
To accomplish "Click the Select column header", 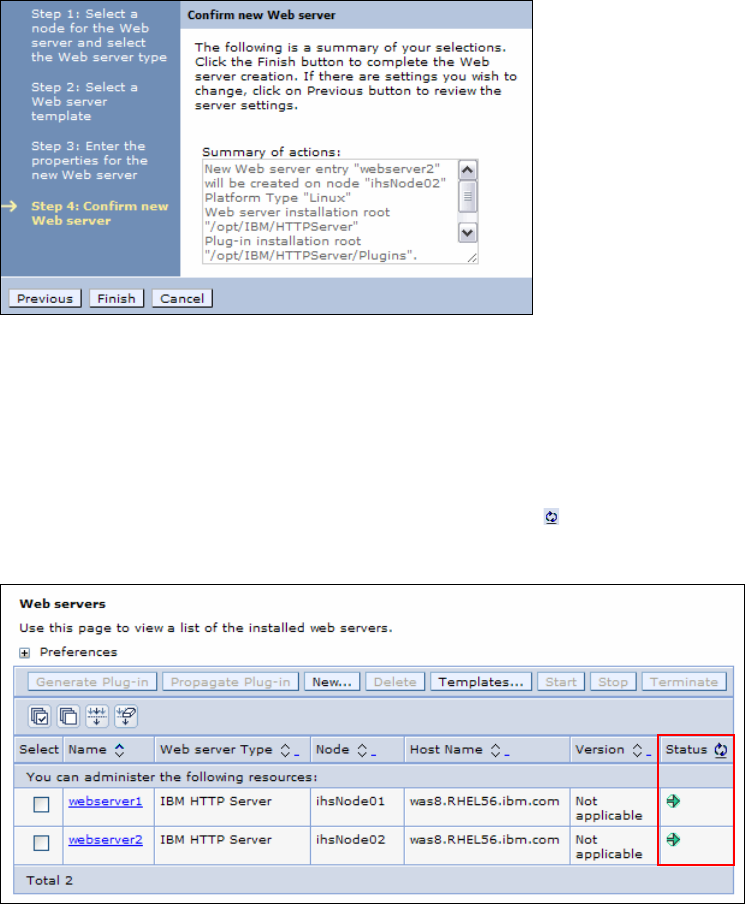I will point(39,749).
